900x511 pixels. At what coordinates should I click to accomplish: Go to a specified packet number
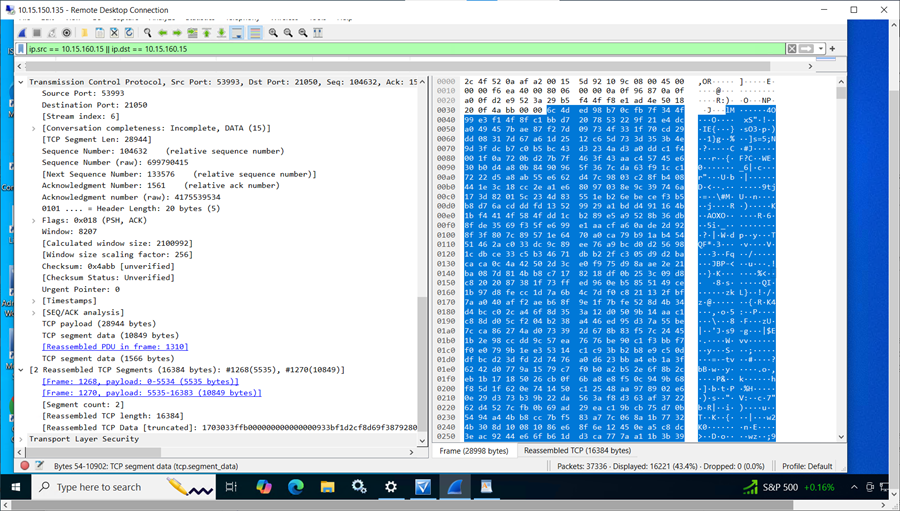point(192,33)
